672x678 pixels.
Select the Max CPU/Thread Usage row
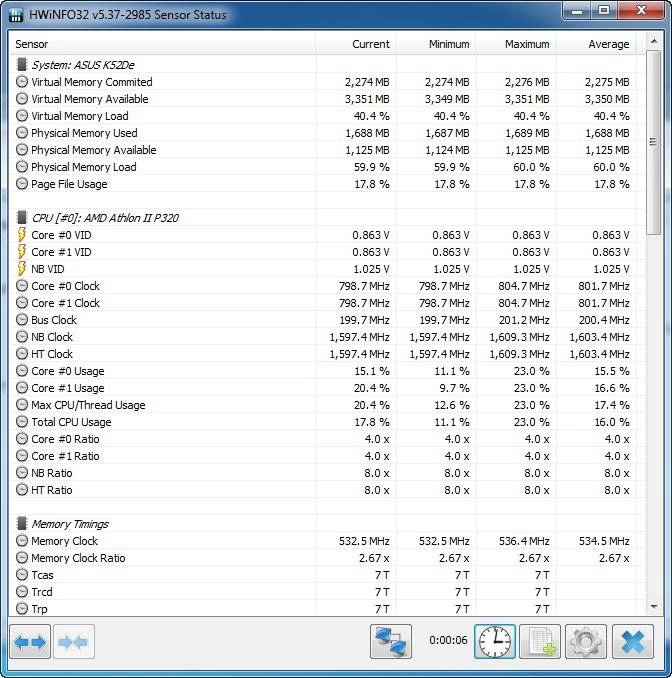[x=326, y=405]
